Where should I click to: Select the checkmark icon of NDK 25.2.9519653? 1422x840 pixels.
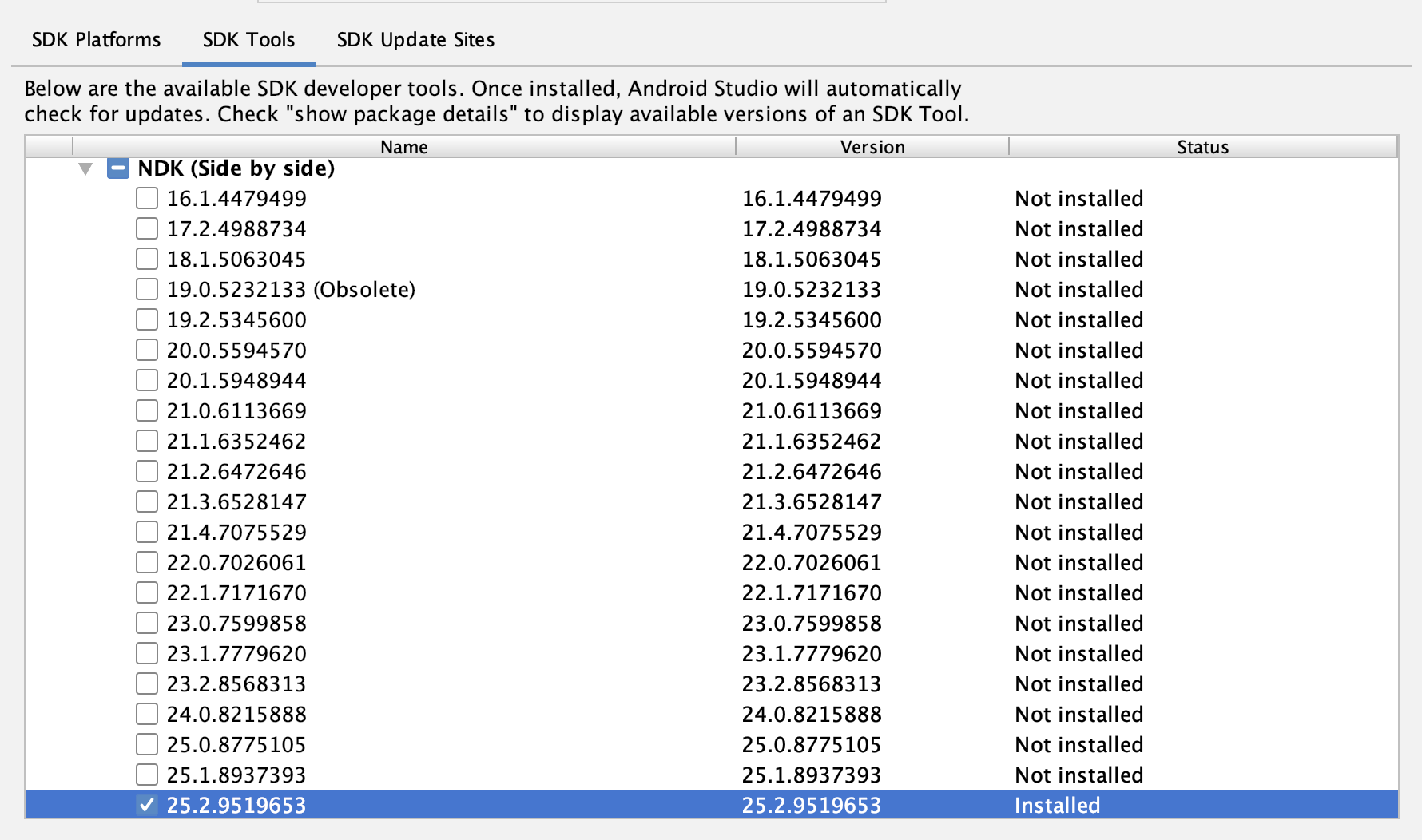click(146, 806)
